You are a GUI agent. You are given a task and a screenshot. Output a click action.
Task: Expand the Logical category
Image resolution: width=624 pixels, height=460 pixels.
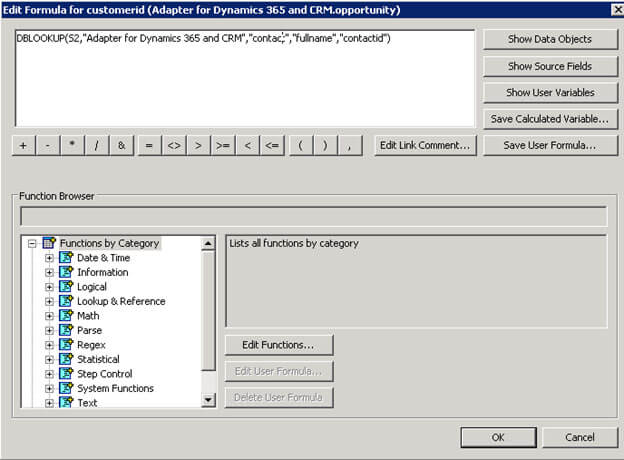49,287
